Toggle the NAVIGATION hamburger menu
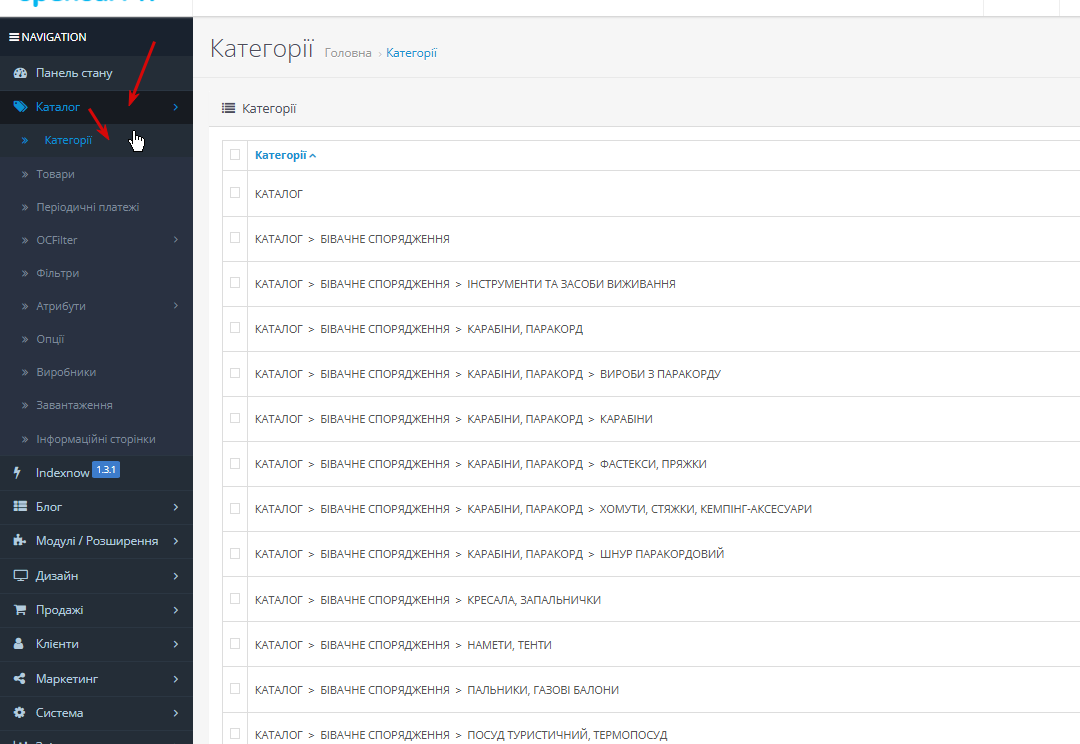 pyautogui.click(x=14, y=37)
